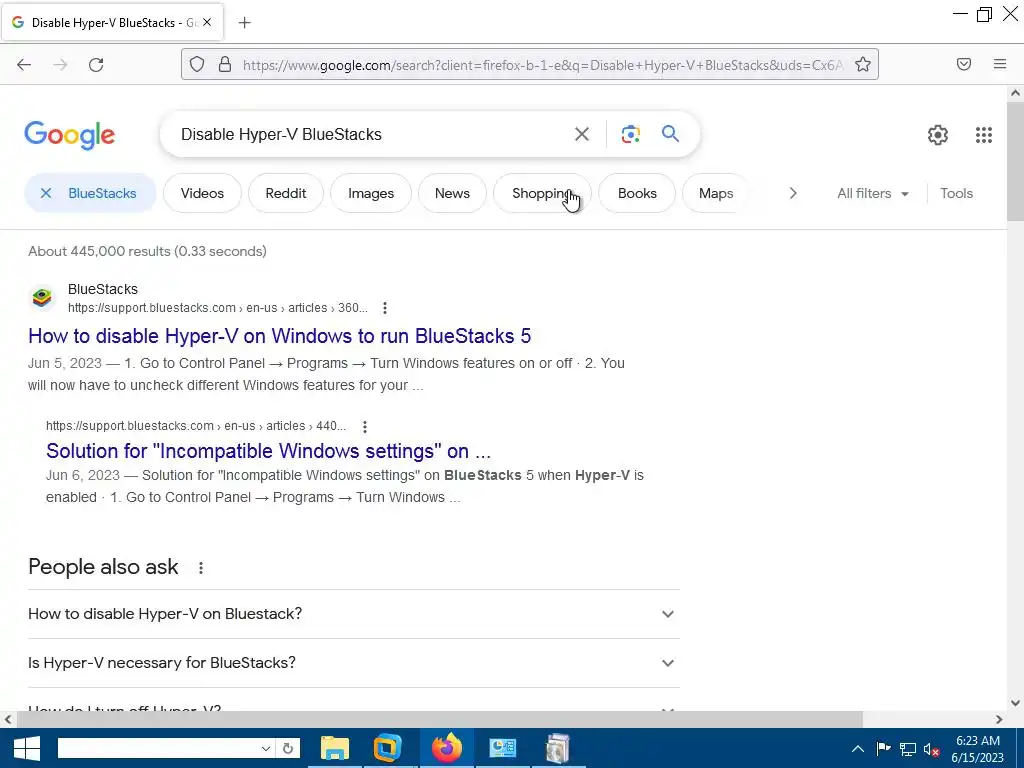Open the network tray icon

click(908, 749)
